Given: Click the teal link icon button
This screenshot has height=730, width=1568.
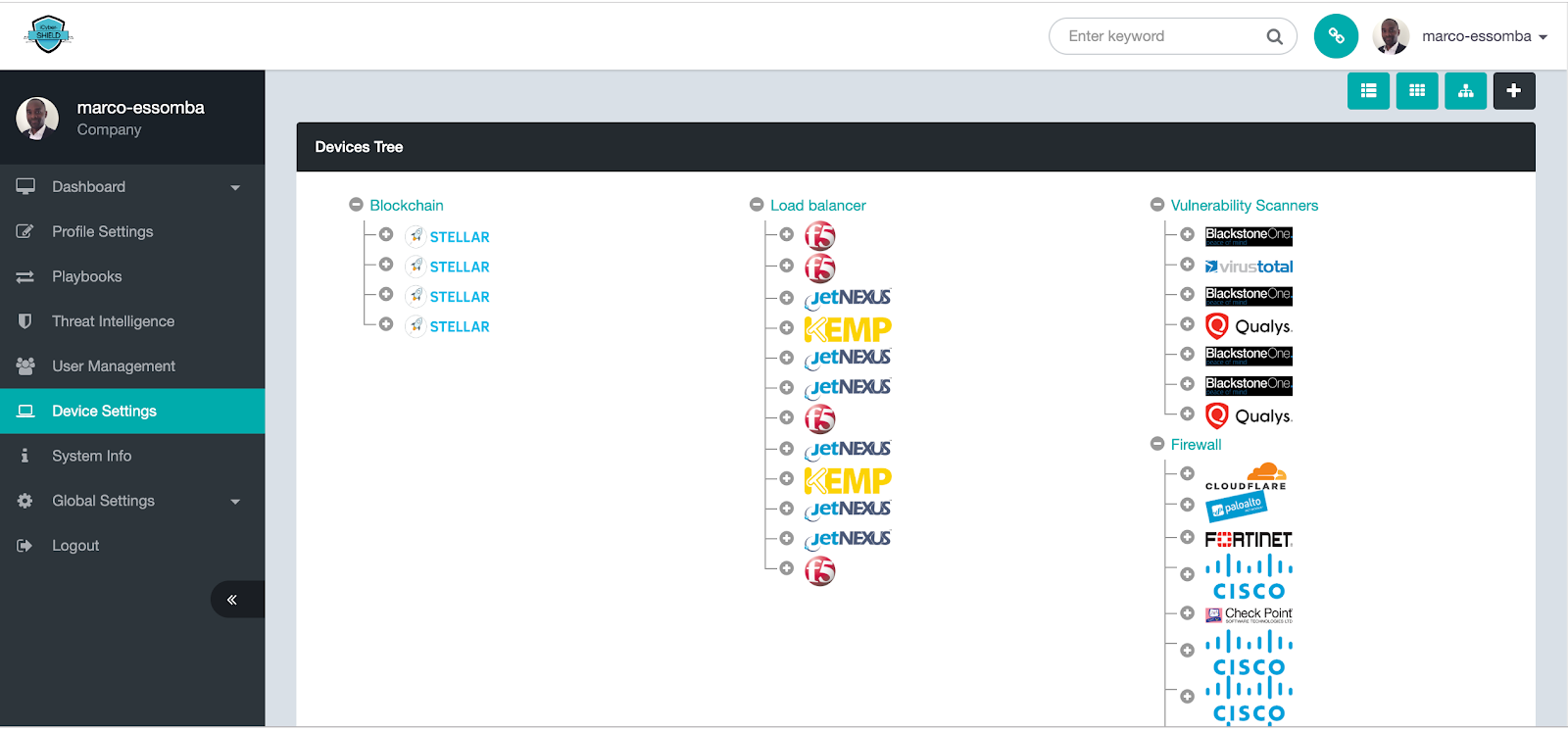Looking at the screenshot, I should (x=1336, y=36).
